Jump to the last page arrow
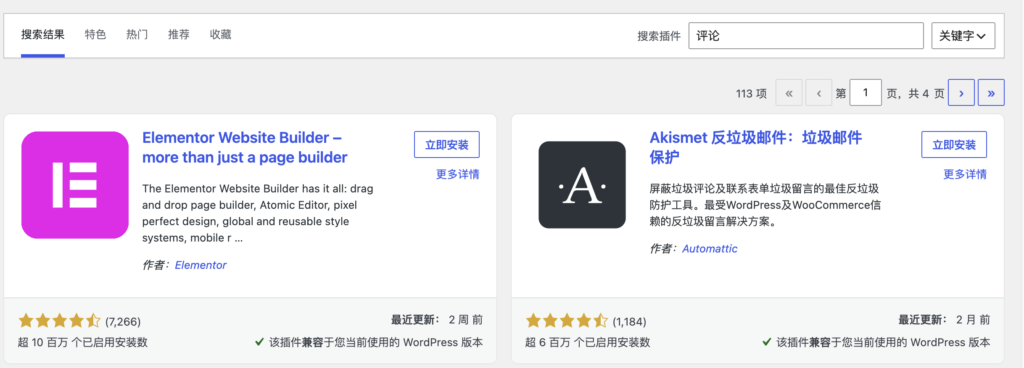This screenshot has width=1024, height=368. pyautogui.click(x=991, y=93)
